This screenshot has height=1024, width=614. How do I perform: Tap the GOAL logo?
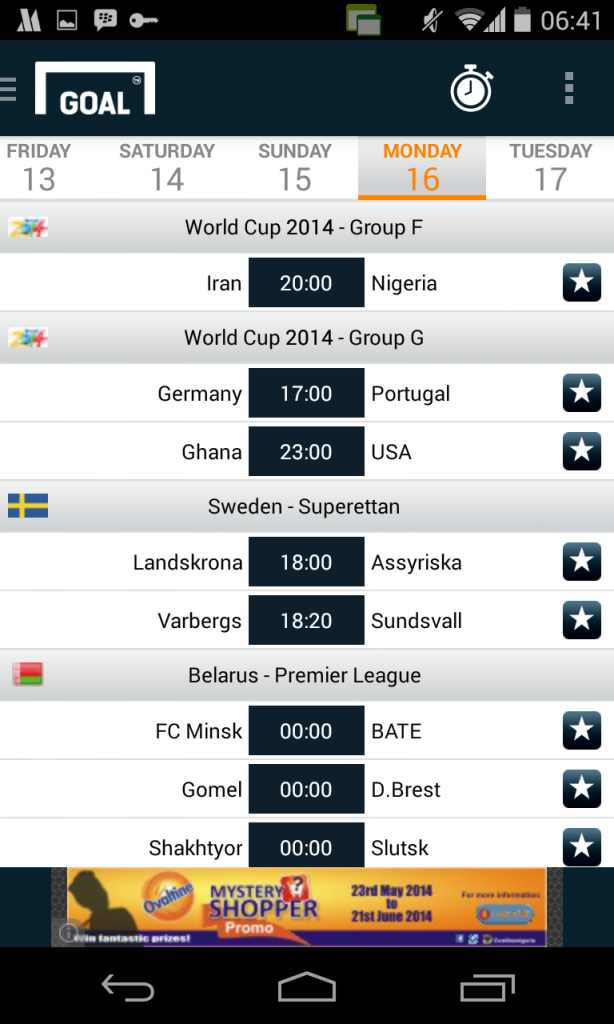click(x=95, y=89)
